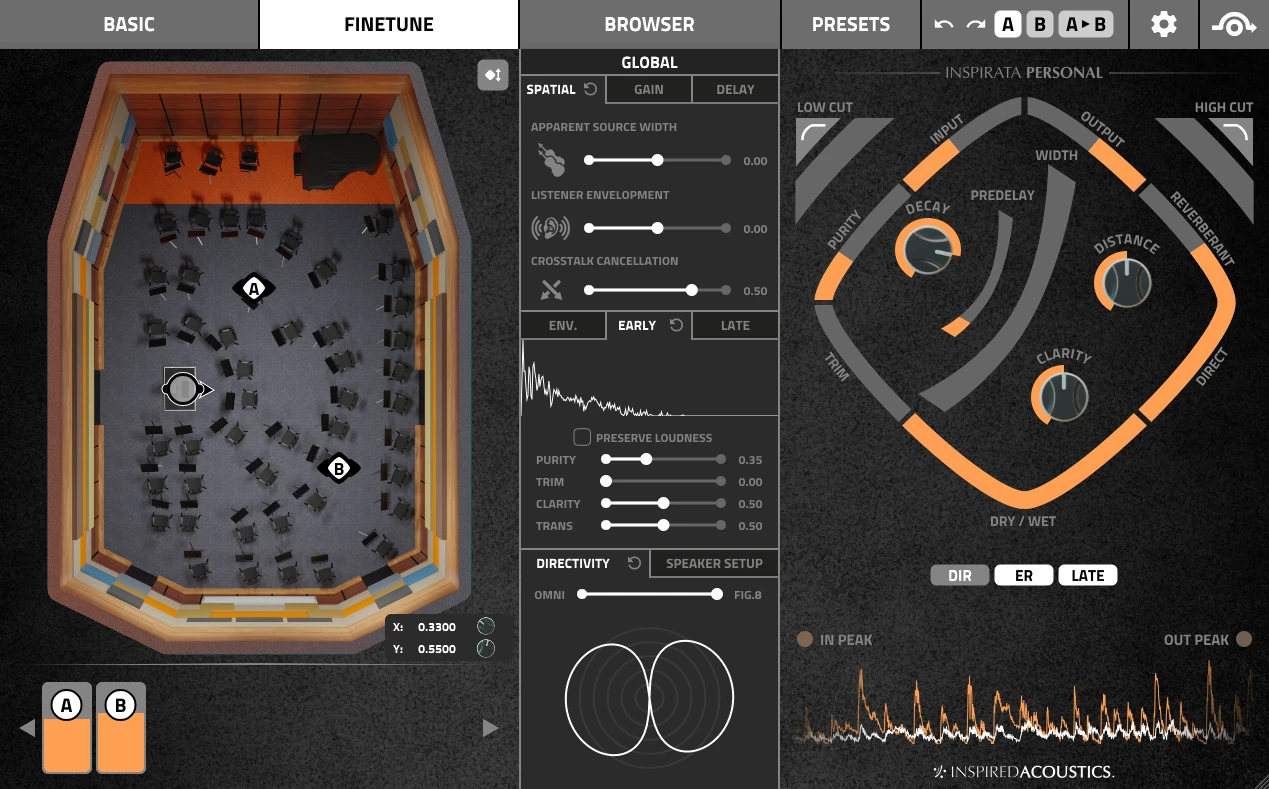This screenshot has width=1269, height=789.
Task: Copy settings with the A▸B button
Action: click(1086, 25)
